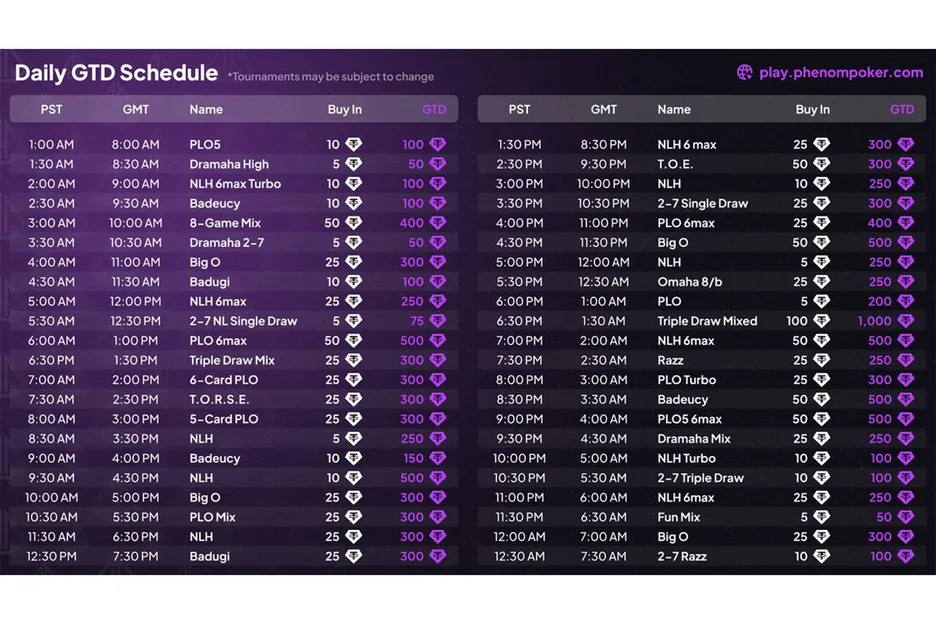Select the gem icon on Dramaha High row
This screenshot has width=936, height=624.
[x=355, y=164]
